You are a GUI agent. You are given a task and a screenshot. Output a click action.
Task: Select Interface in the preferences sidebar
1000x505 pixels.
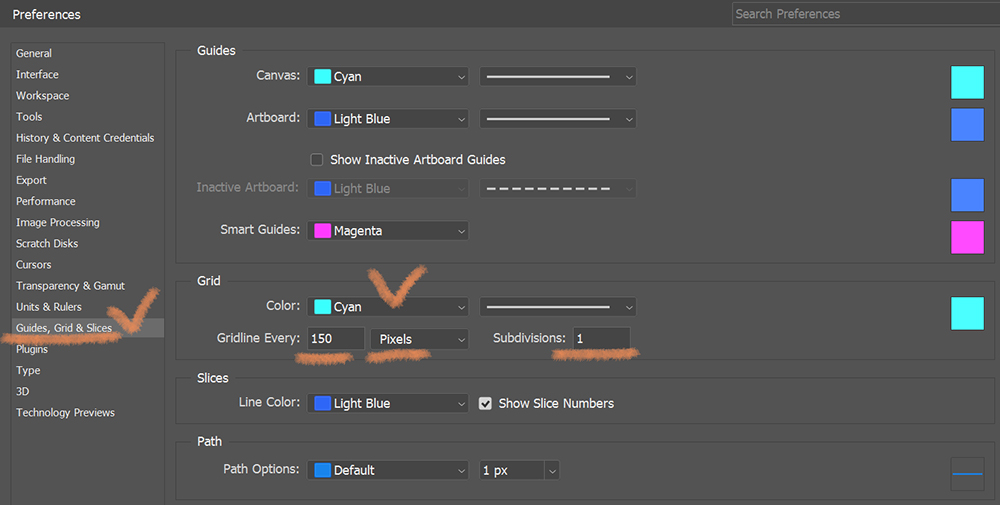pyautogui.click(x=37, y=75)
